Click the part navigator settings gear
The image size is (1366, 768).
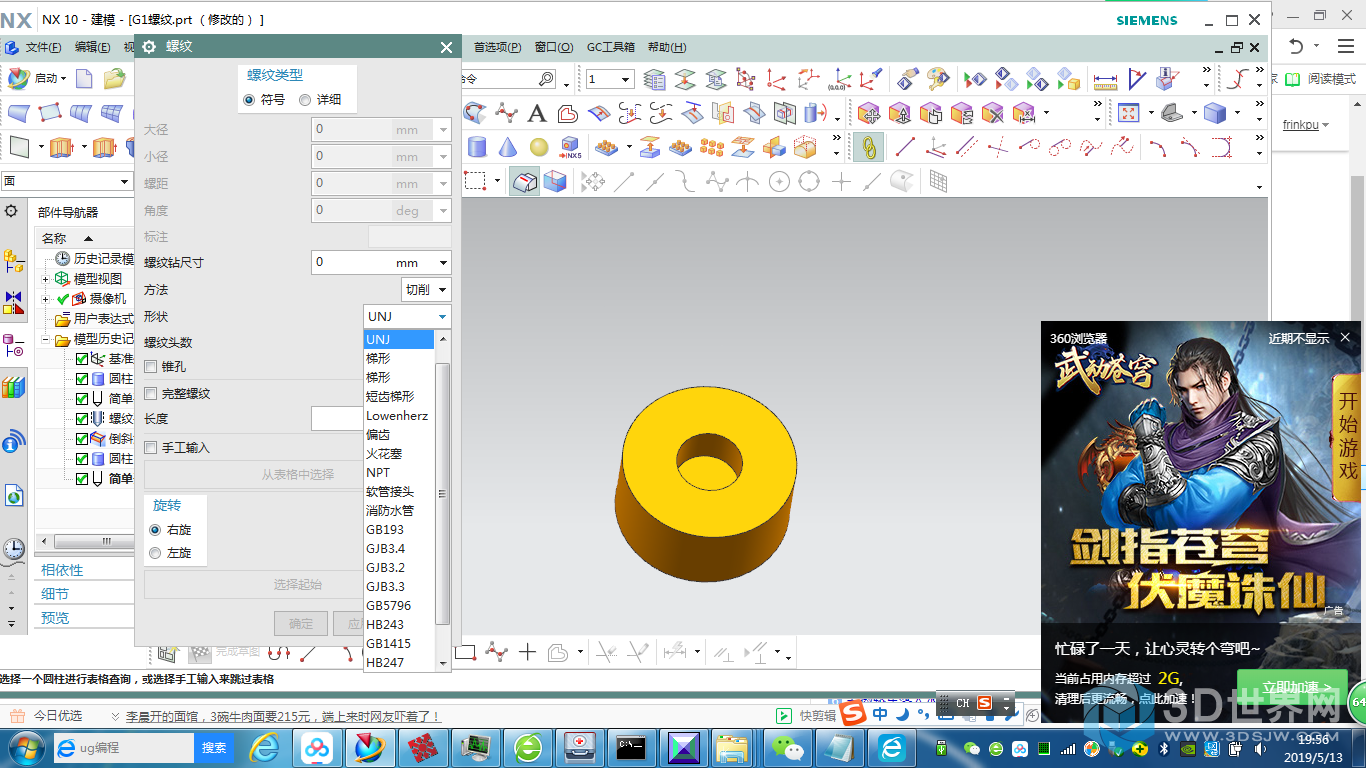pos(11,211)
